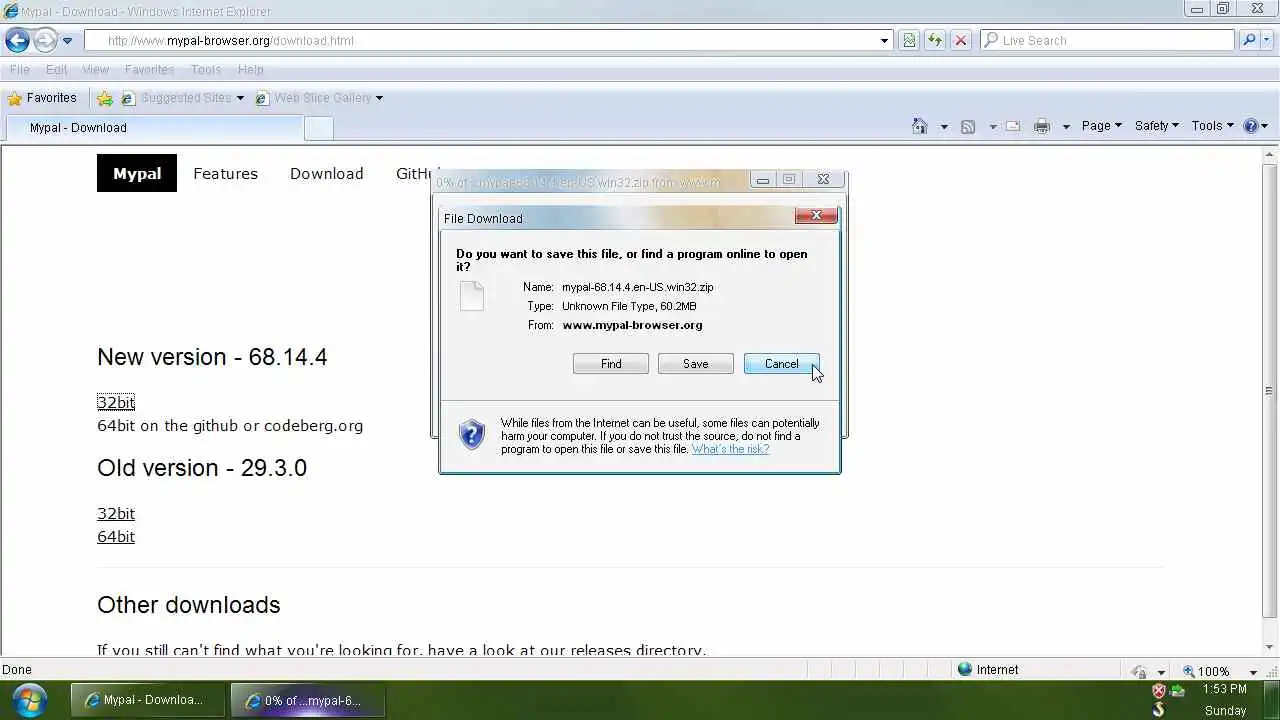This screenshot has height=720, width=1280.
Task: Click the 100% zoom level button
Action: pyautogui.click(x=1205, y=671)
